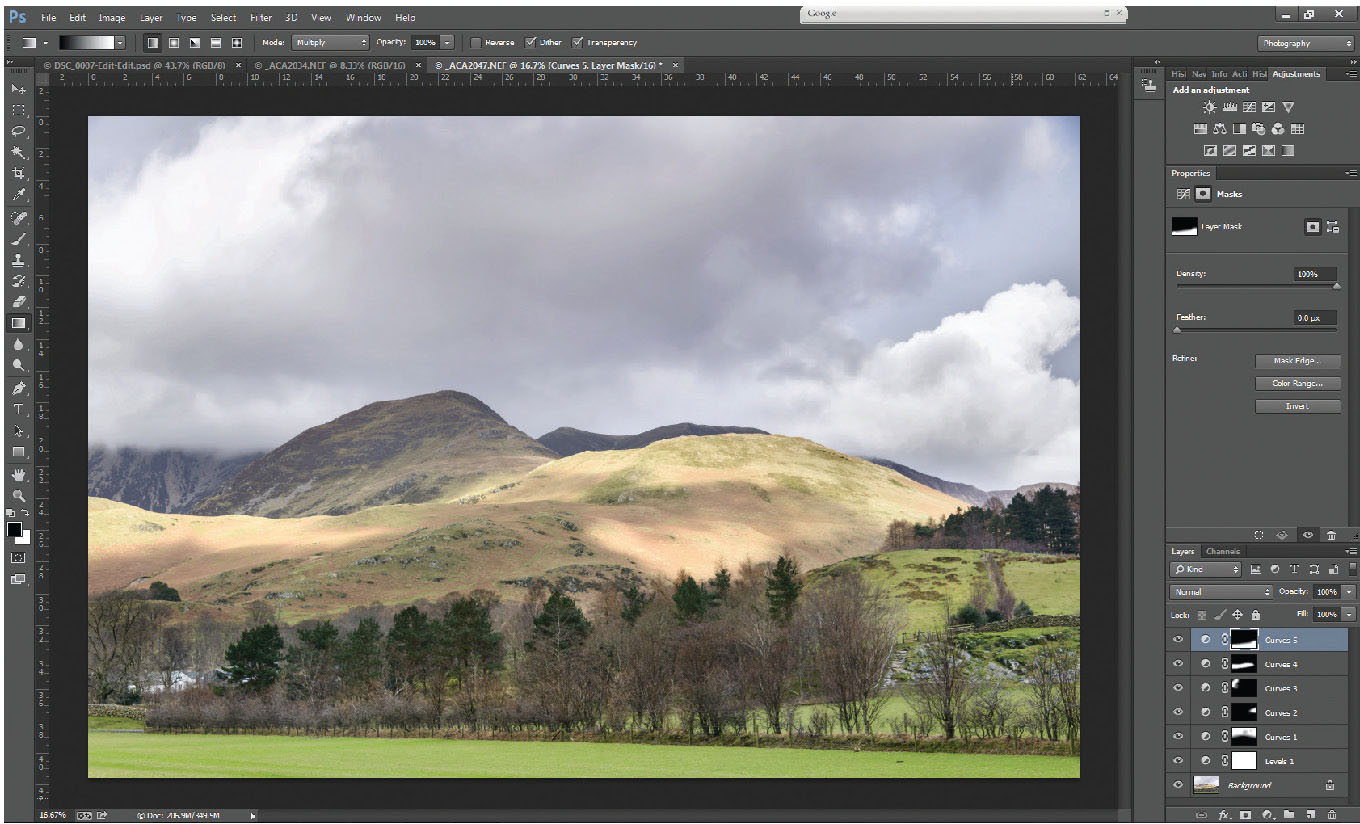The height and width of the screenshot is (824, 1360).
Task: Click the foreground color swatch
Action: pos(14,529)
